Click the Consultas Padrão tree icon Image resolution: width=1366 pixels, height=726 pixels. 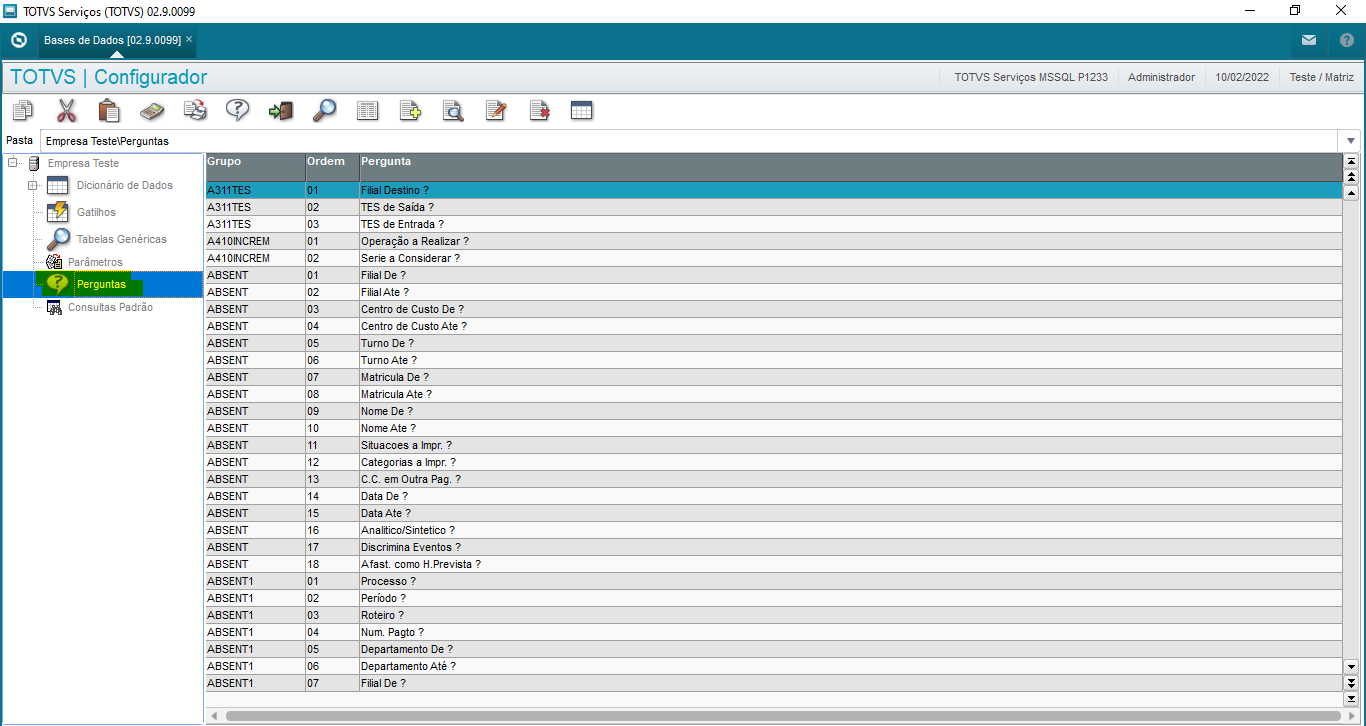(55, 307)
